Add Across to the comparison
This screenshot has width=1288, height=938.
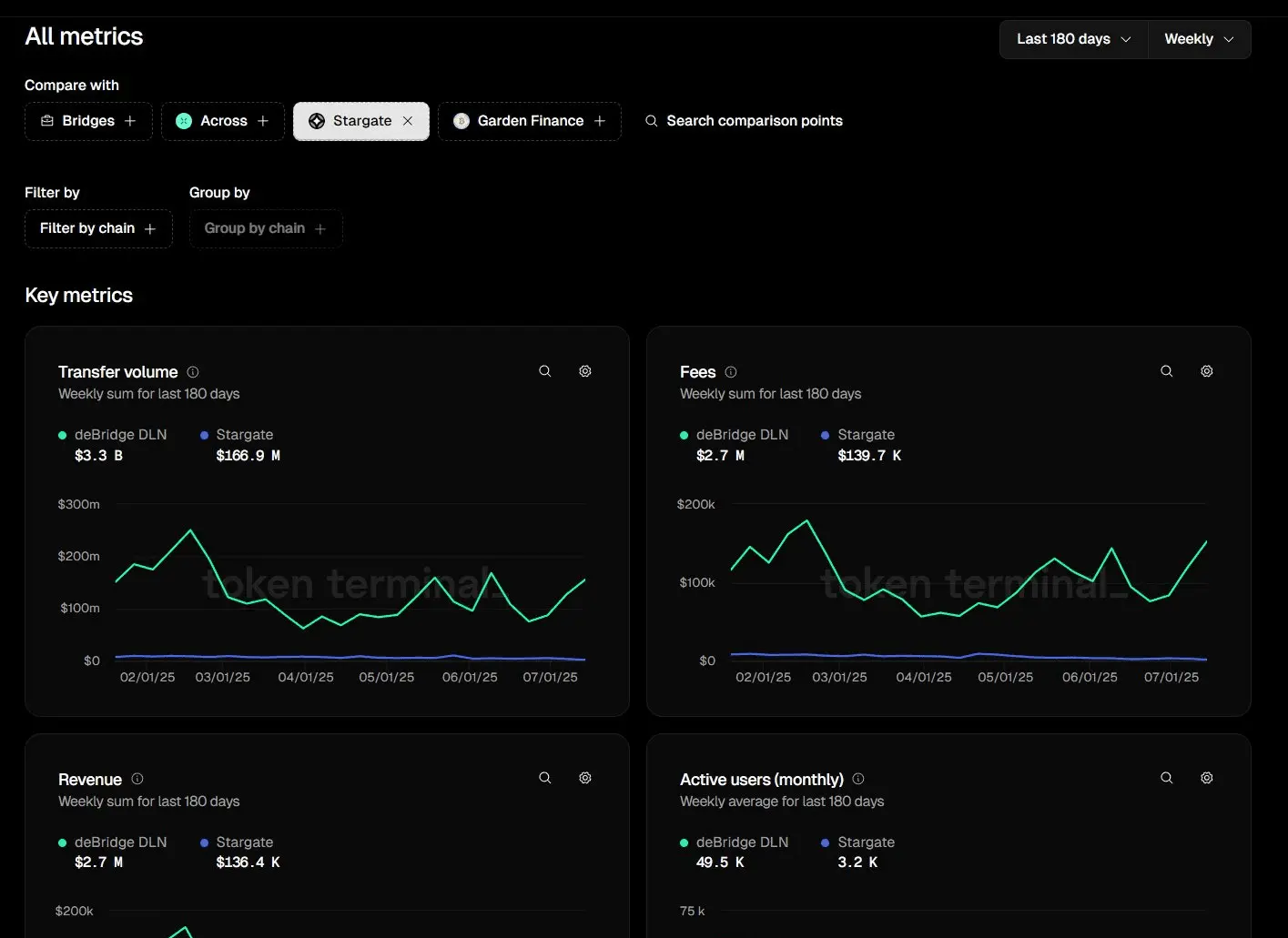[x=223, y=121]
